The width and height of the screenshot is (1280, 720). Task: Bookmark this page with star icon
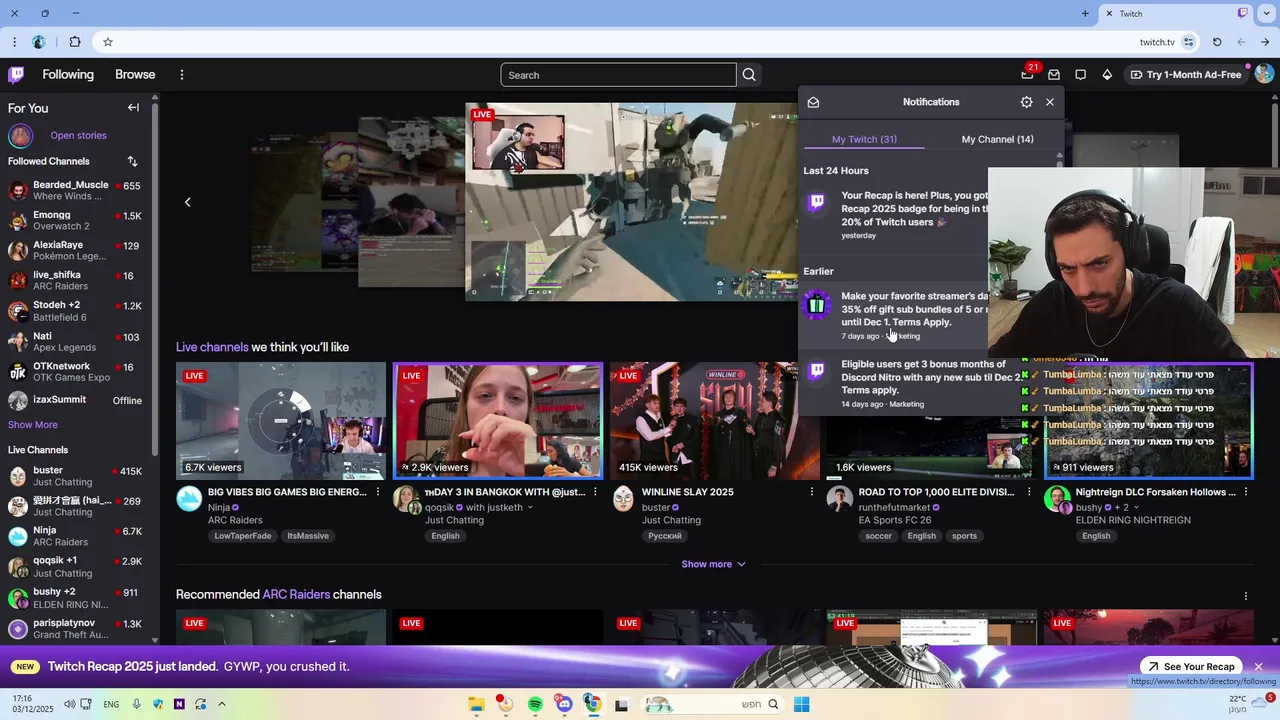point(108,42)
